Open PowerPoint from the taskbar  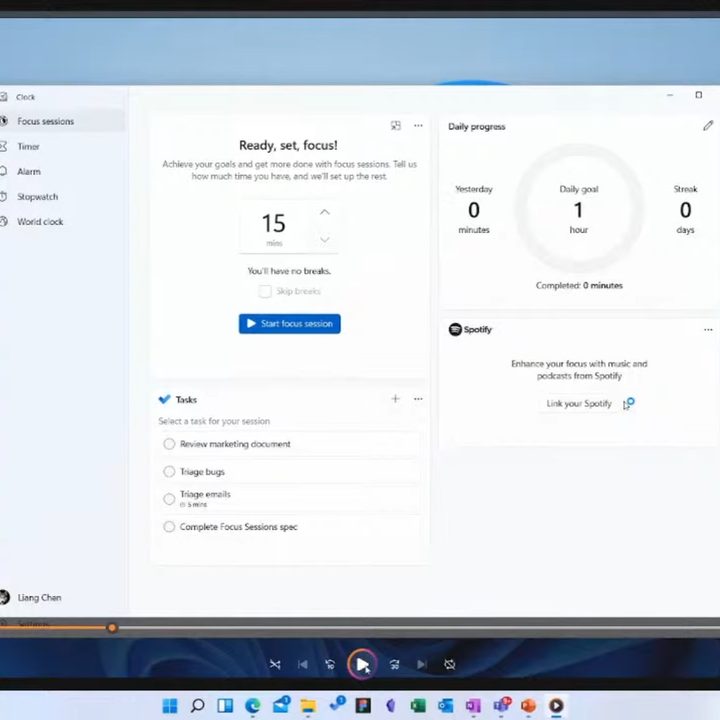coord(529,705)
